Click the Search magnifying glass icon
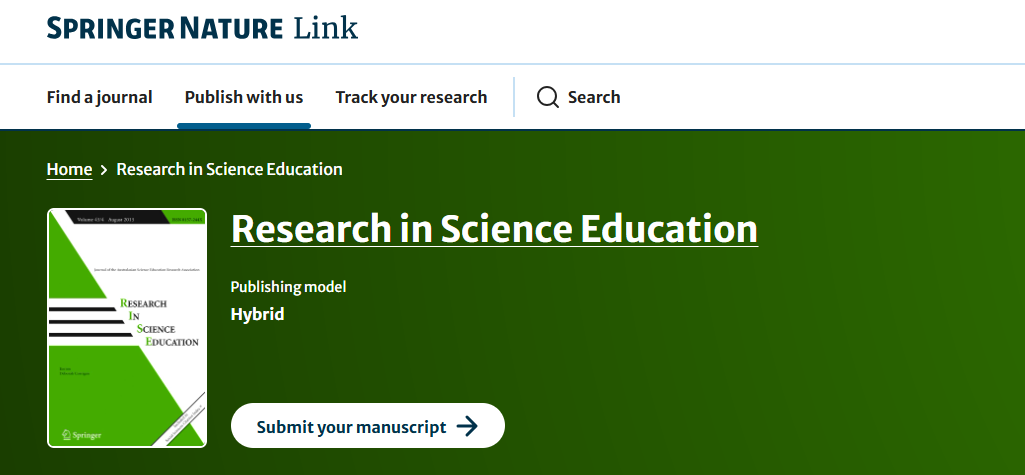The height and width of the screenshot is (475, 1025). (x=548, y=97)
